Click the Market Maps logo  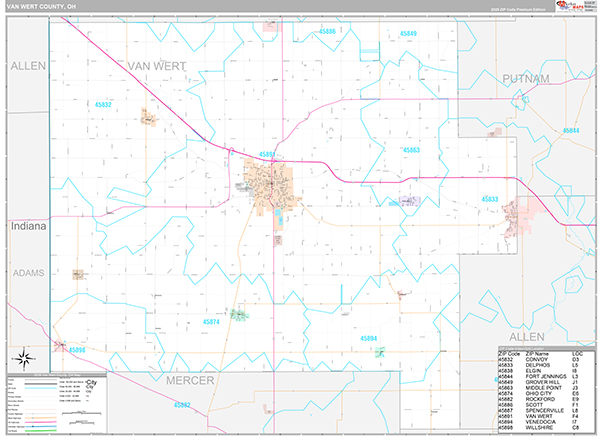[x=572, y=8]
